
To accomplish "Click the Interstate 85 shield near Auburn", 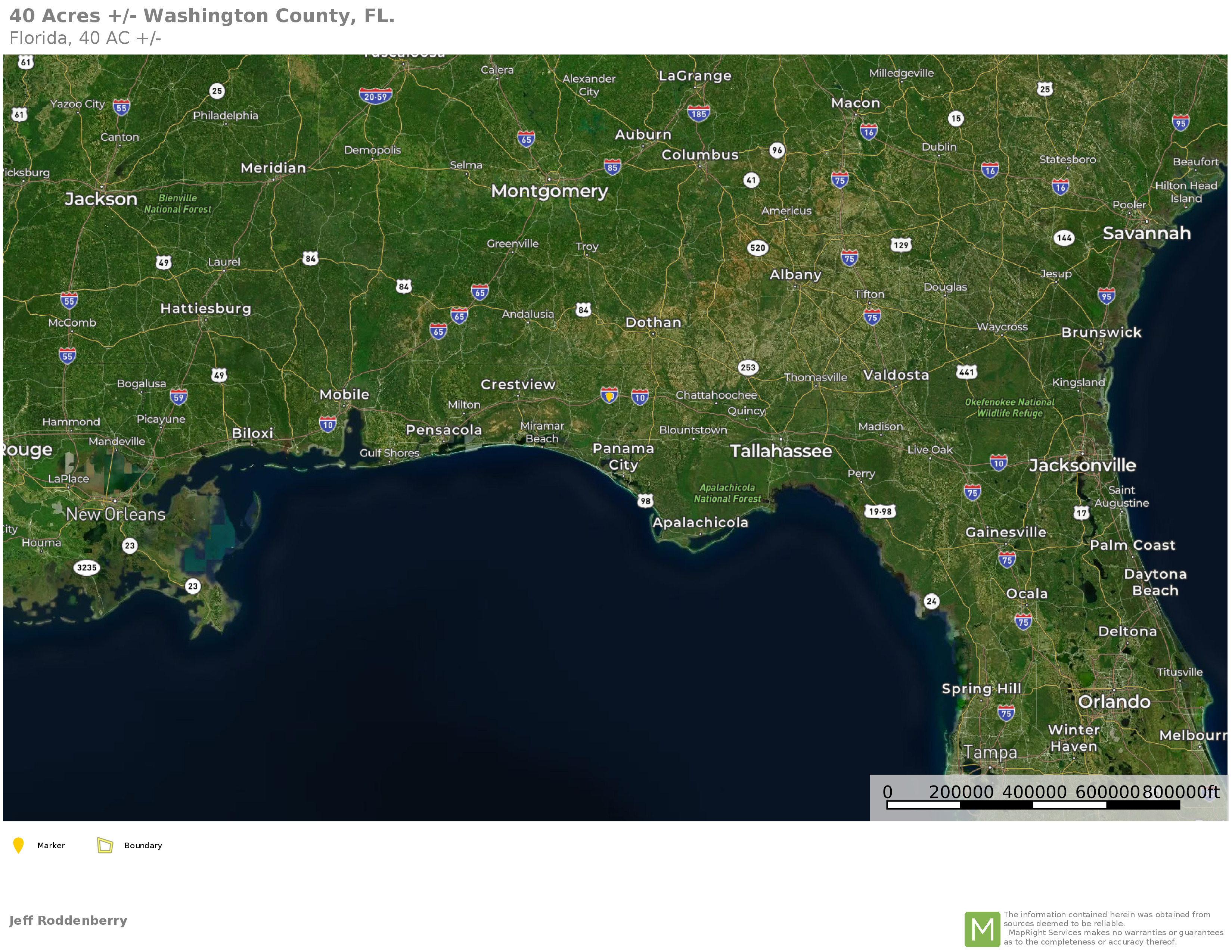I will pos(612,167).
